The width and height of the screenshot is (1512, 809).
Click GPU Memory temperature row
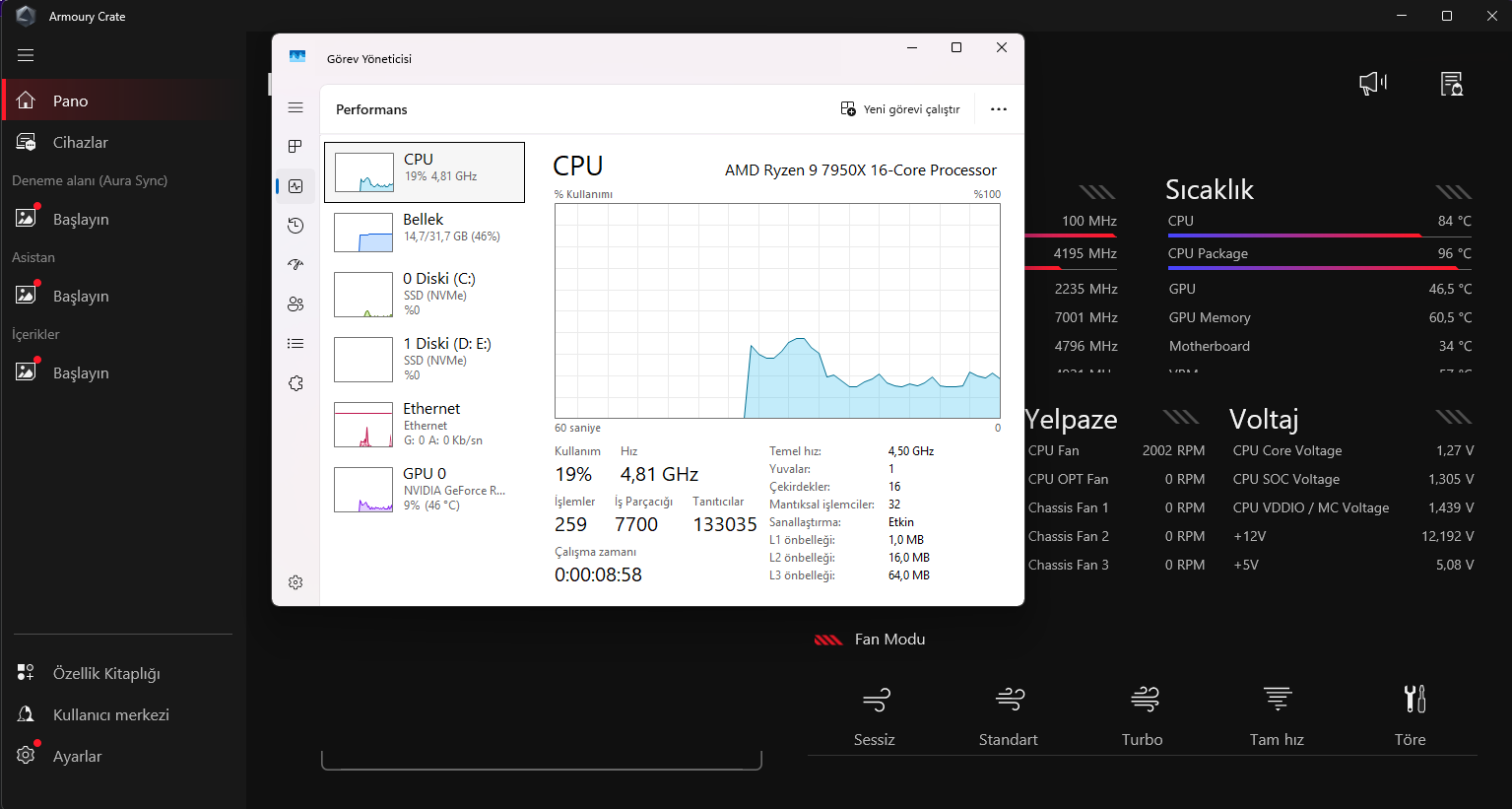tap(1320, 317)
